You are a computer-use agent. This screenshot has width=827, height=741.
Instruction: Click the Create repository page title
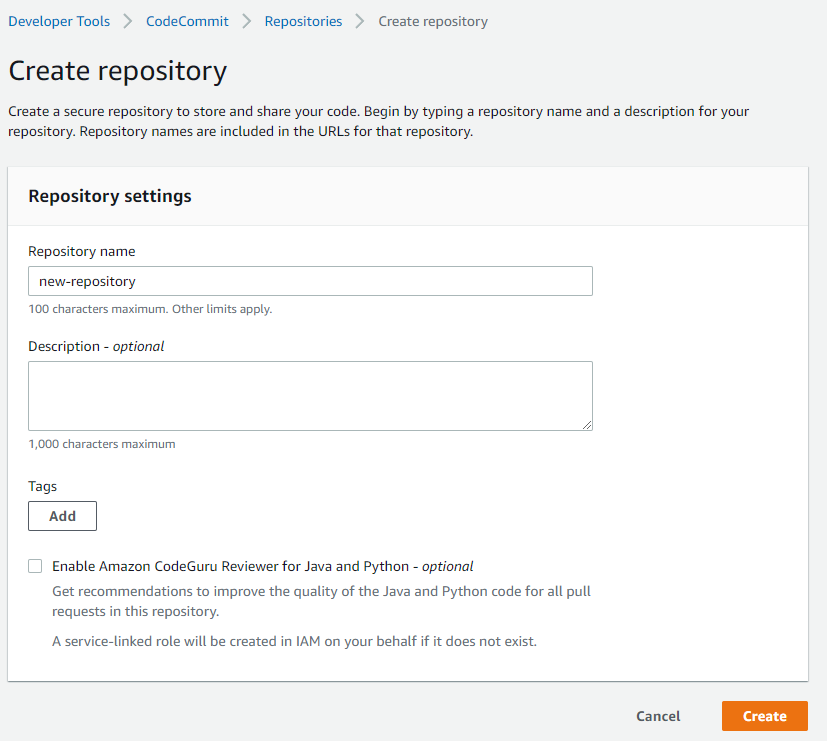point(117,71)
